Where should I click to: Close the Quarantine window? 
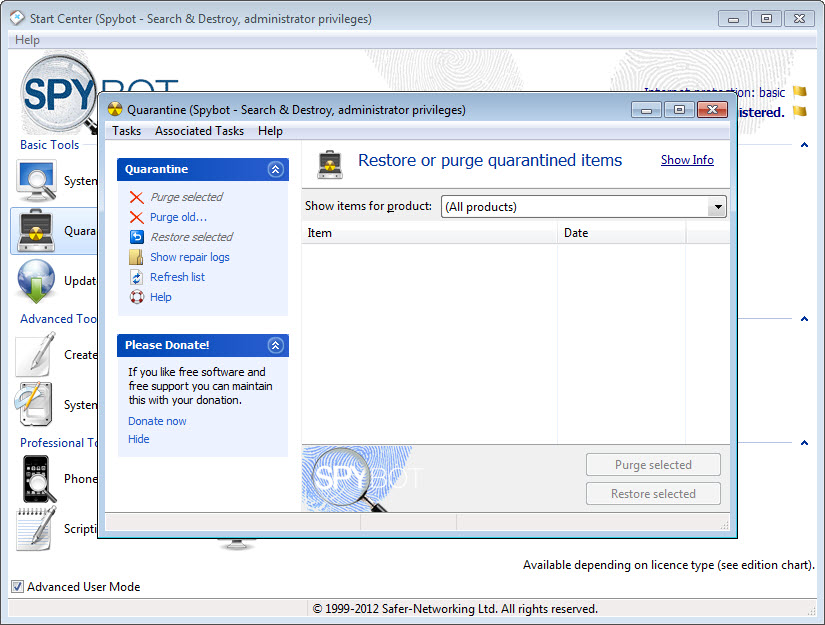712,109
